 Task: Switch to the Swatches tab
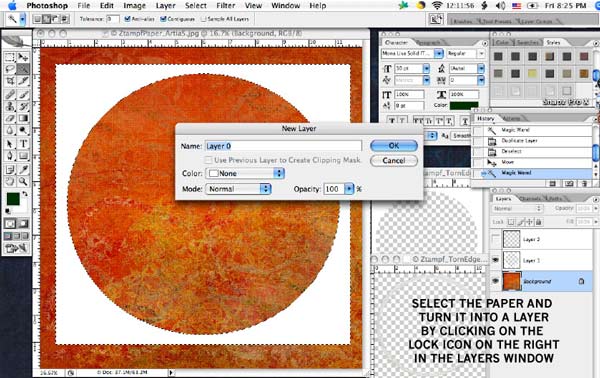pyautogui.click(x=527, y=42)
